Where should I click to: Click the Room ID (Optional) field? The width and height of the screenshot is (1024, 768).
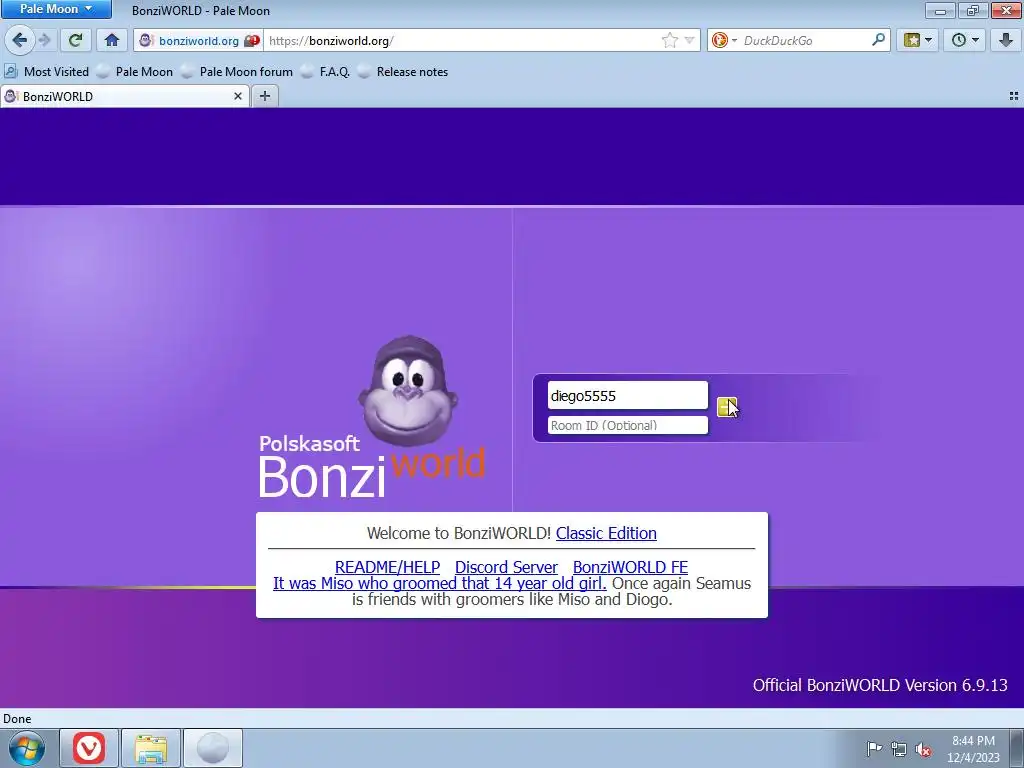pyautogui.click(x=627, y=425)
